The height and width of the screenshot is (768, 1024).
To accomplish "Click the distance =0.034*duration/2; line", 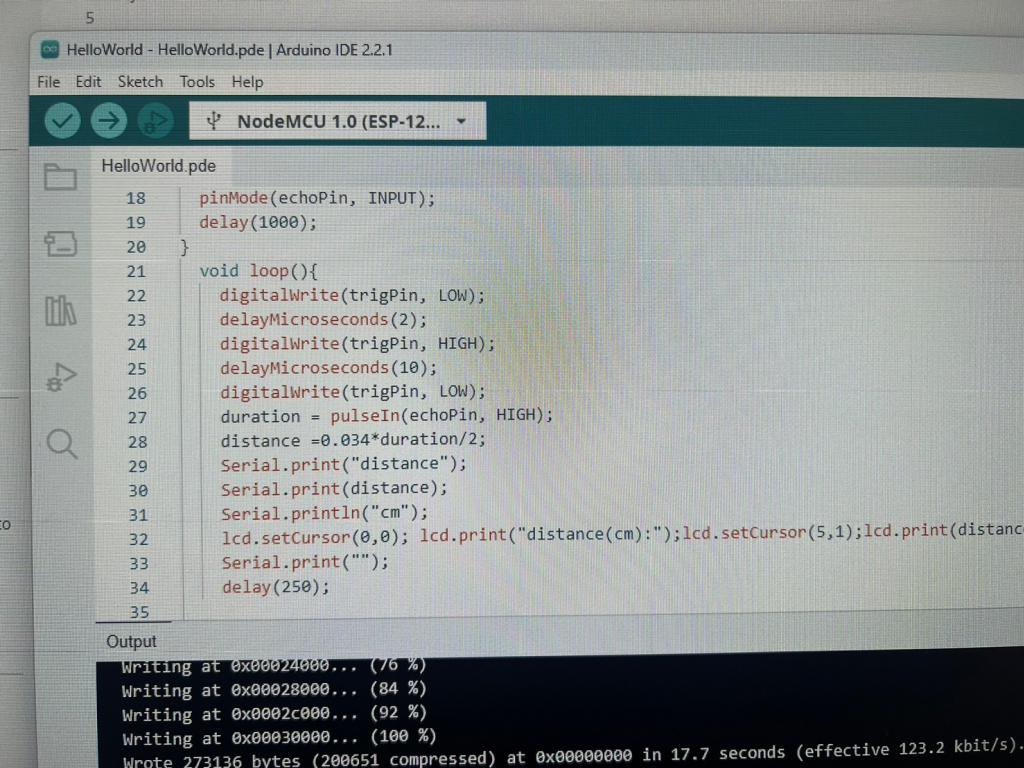I will [353, 440].
